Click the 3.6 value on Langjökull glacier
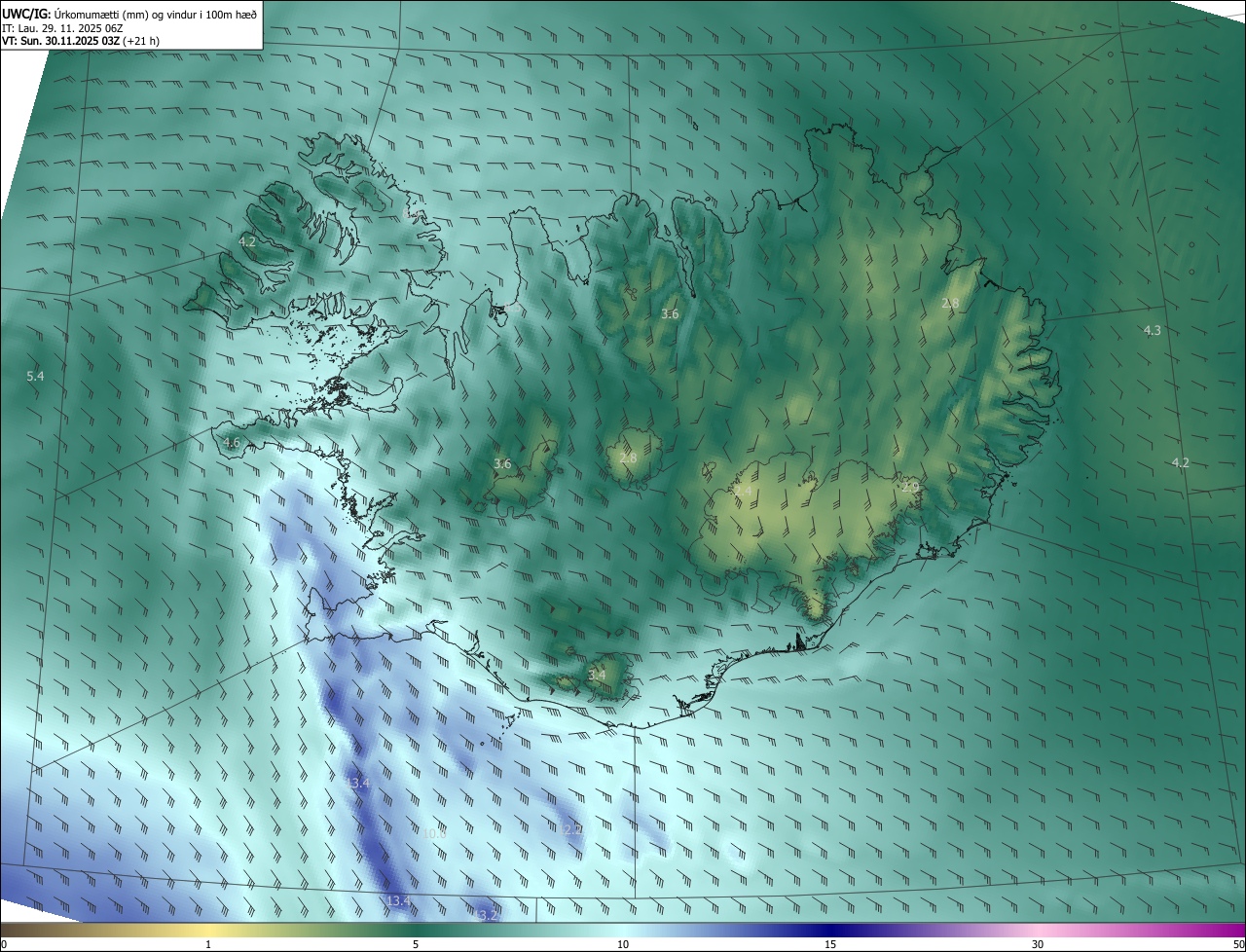This screenshot has height=952, width=1246. 502,464
